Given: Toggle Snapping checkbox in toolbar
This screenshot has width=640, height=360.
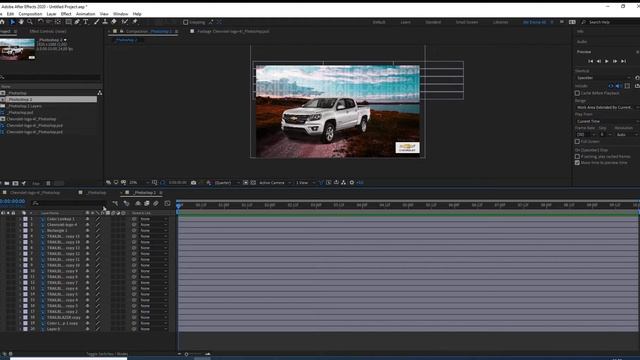Looking at the screenshot, I should click(186, 22).
